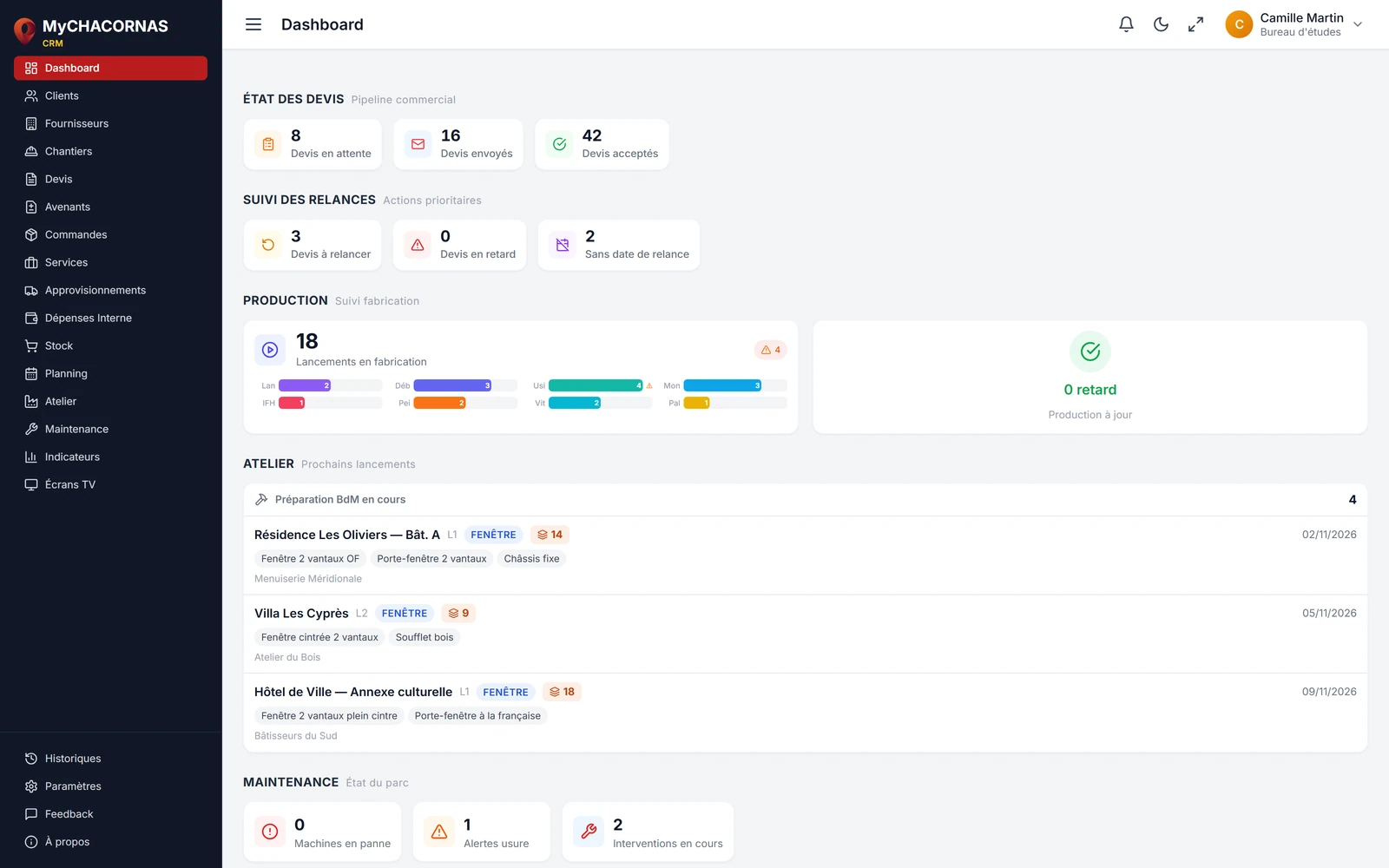Open the Devis en attente card
This screenshot has width=1389, height=868.
click(313, 144)
